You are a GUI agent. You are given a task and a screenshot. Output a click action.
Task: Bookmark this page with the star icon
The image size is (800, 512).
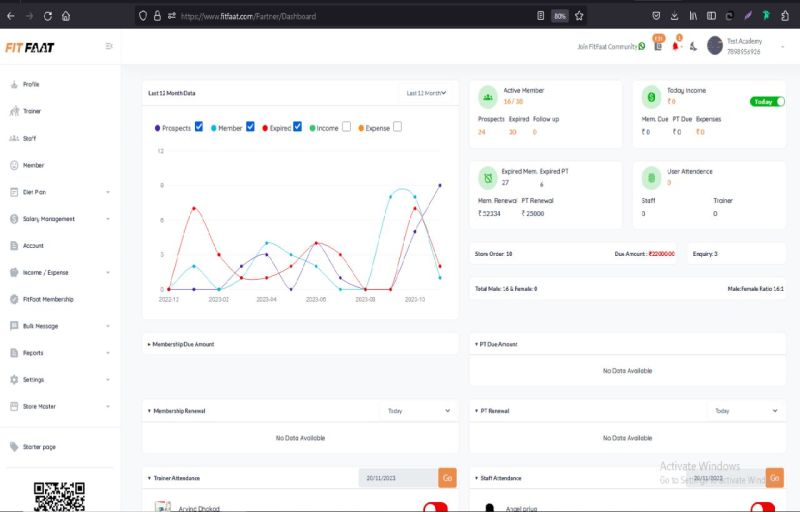tap(578, 16)
